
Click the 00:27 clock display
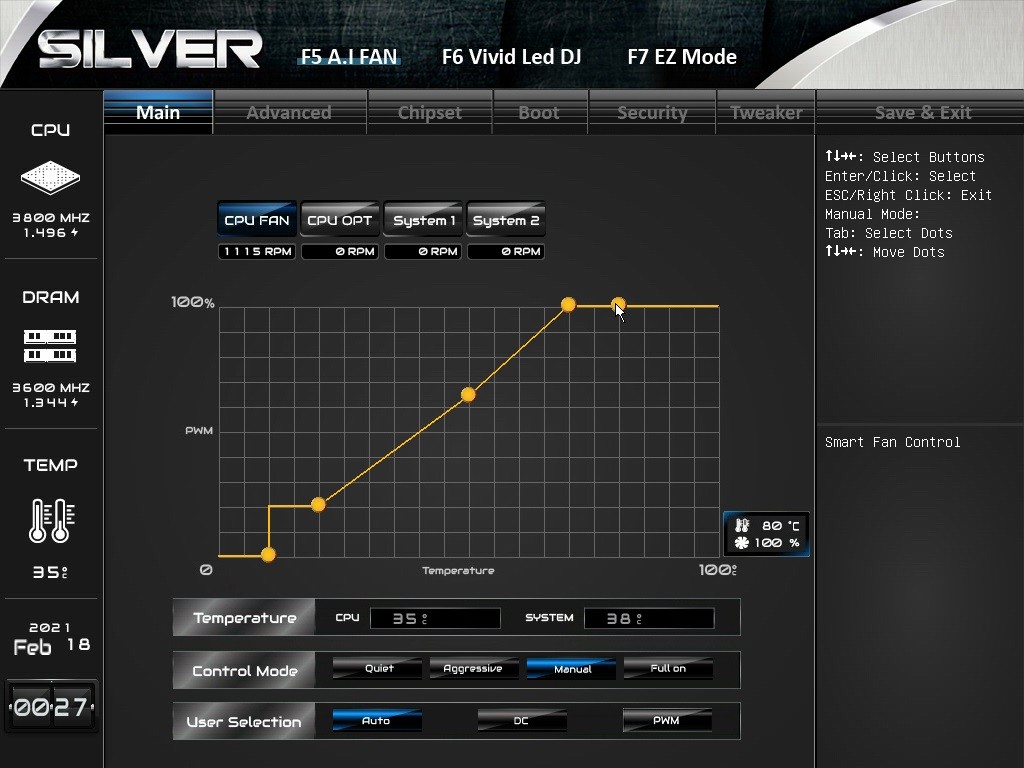coord(51,707)
